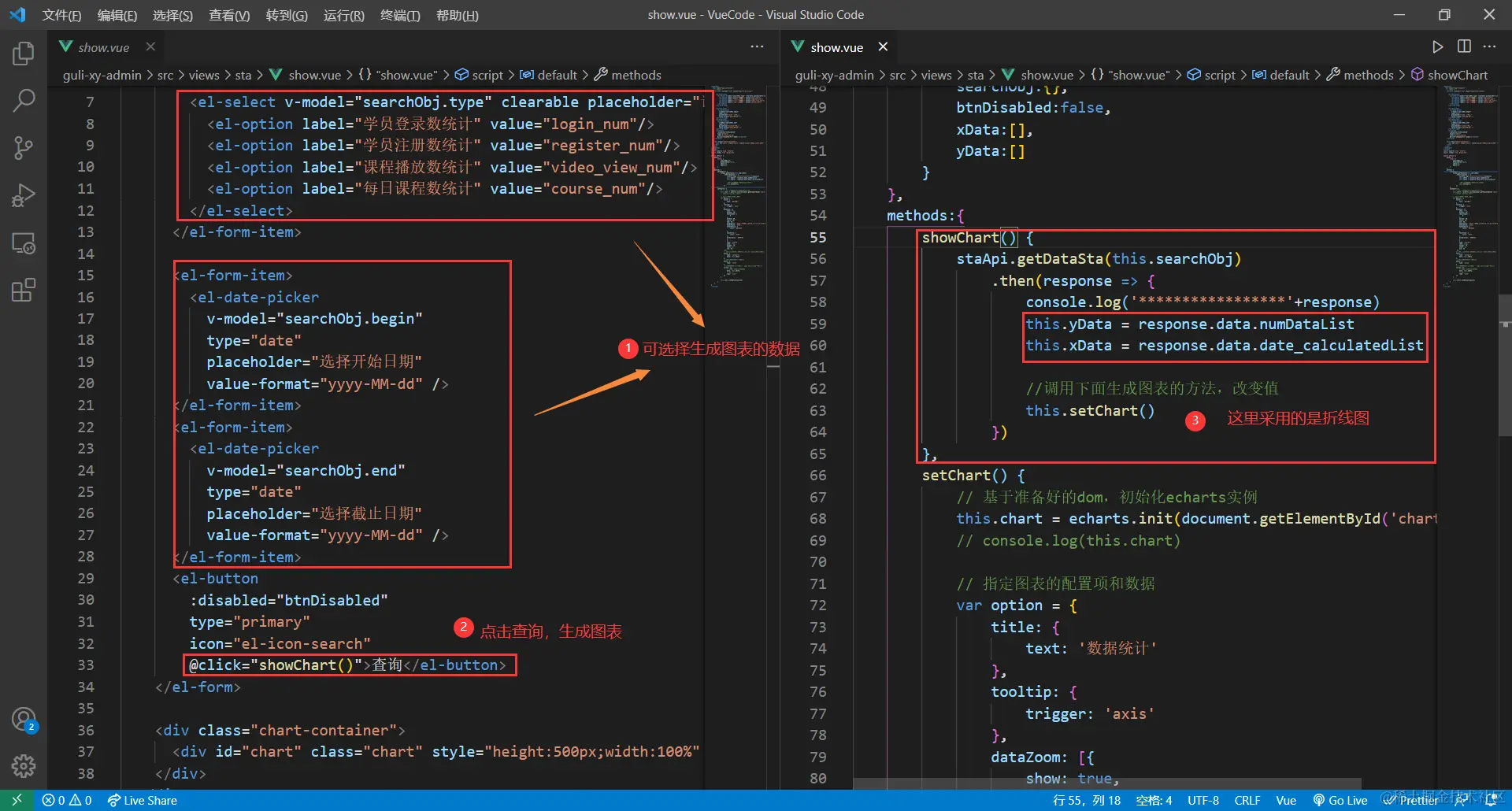Expand methods breadcrumb in right editor
Screen dimensions: 1512x811
pyautogui.click(x=1360, y=75)
